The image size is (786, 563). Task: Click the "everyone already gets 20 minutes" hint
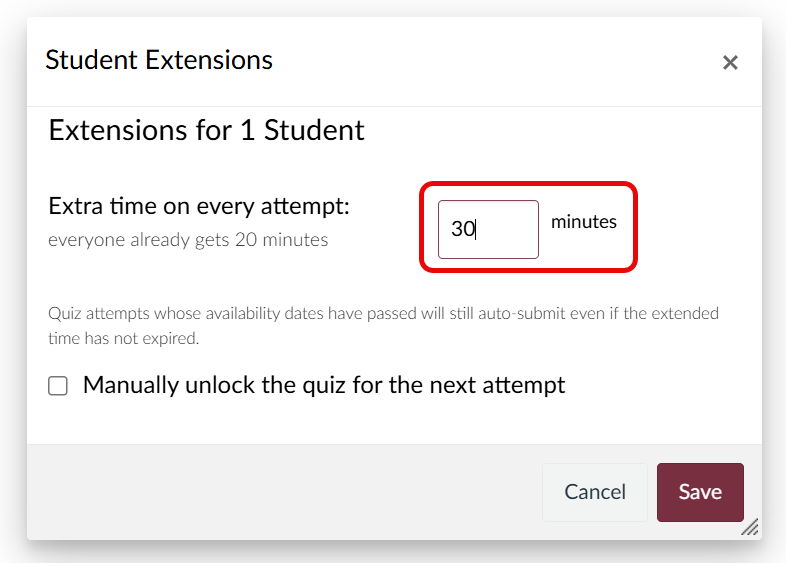coord(188,240)
